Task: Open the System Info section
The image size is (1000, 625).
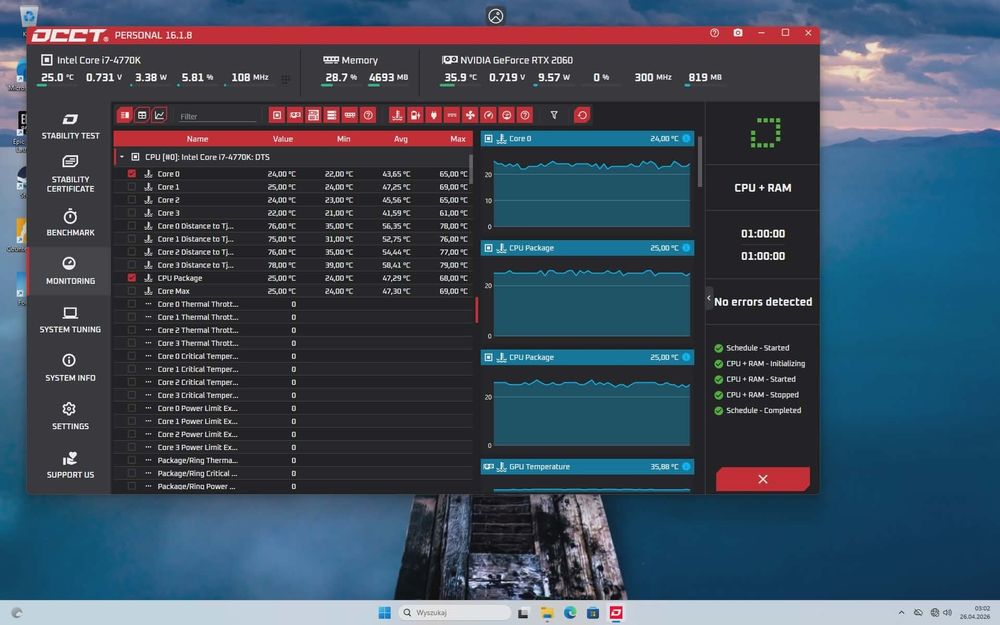Action: click(x=70, y=368)
